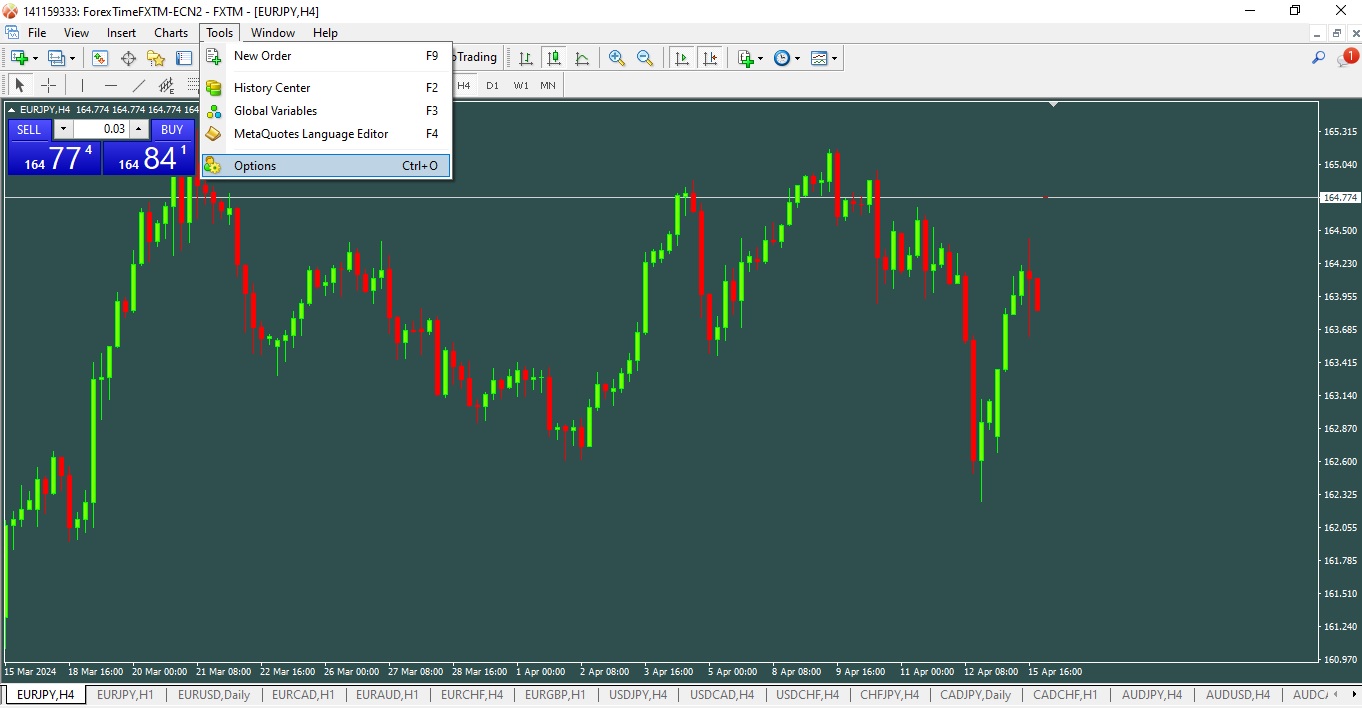Screen dimensions: 1362x708
Task: Select the Zoom In magnifier icon
Action: 617,57
